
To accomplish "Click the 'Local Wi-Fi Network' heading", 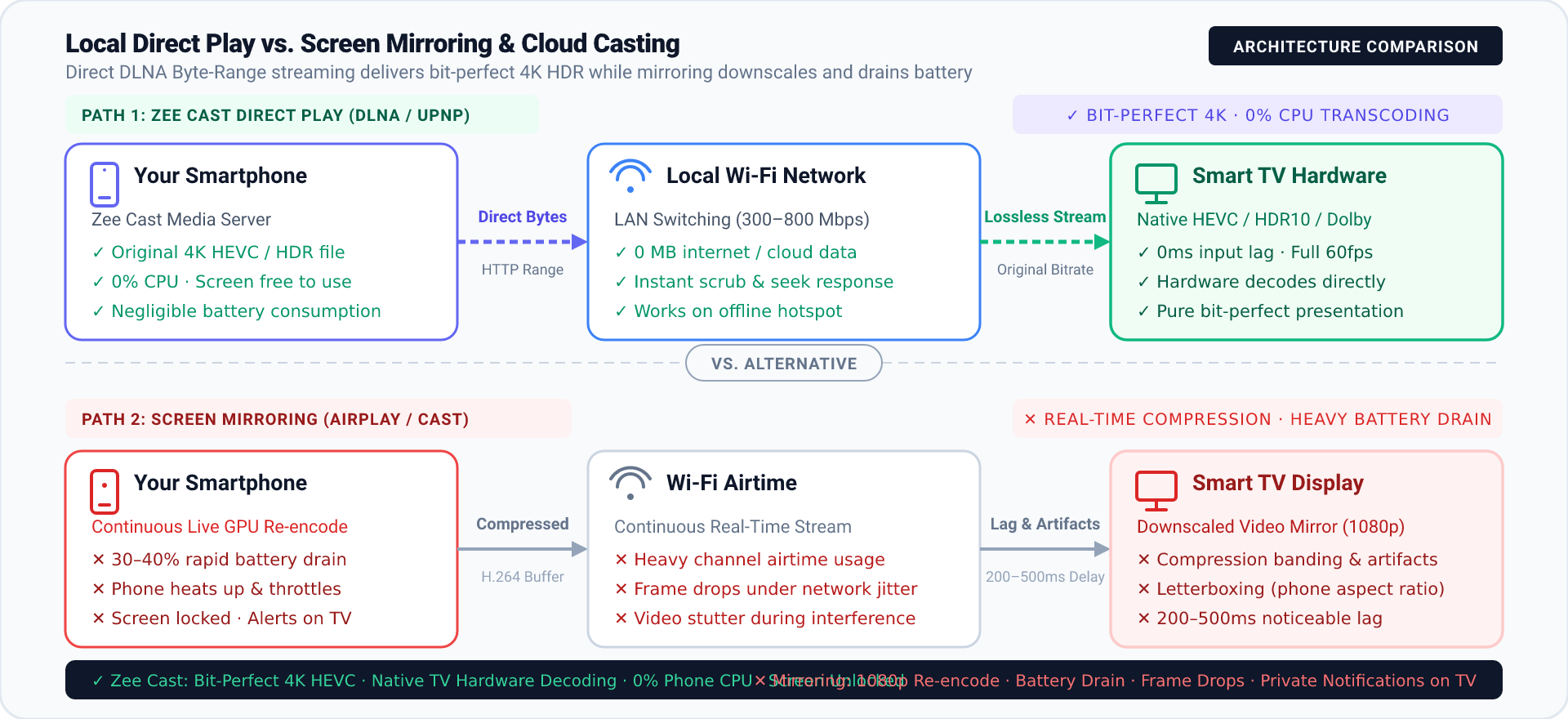I will 766,176.
